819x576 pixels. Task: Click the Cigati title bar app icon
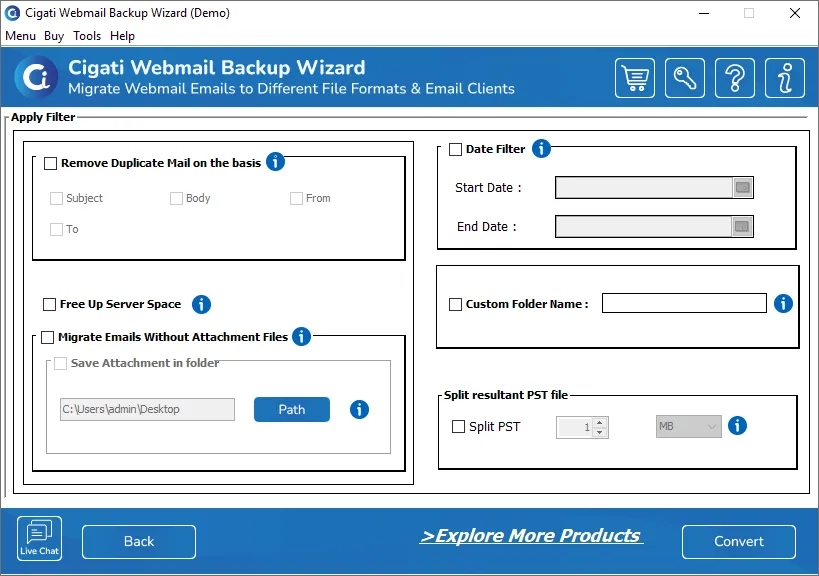tap(12, 13)
